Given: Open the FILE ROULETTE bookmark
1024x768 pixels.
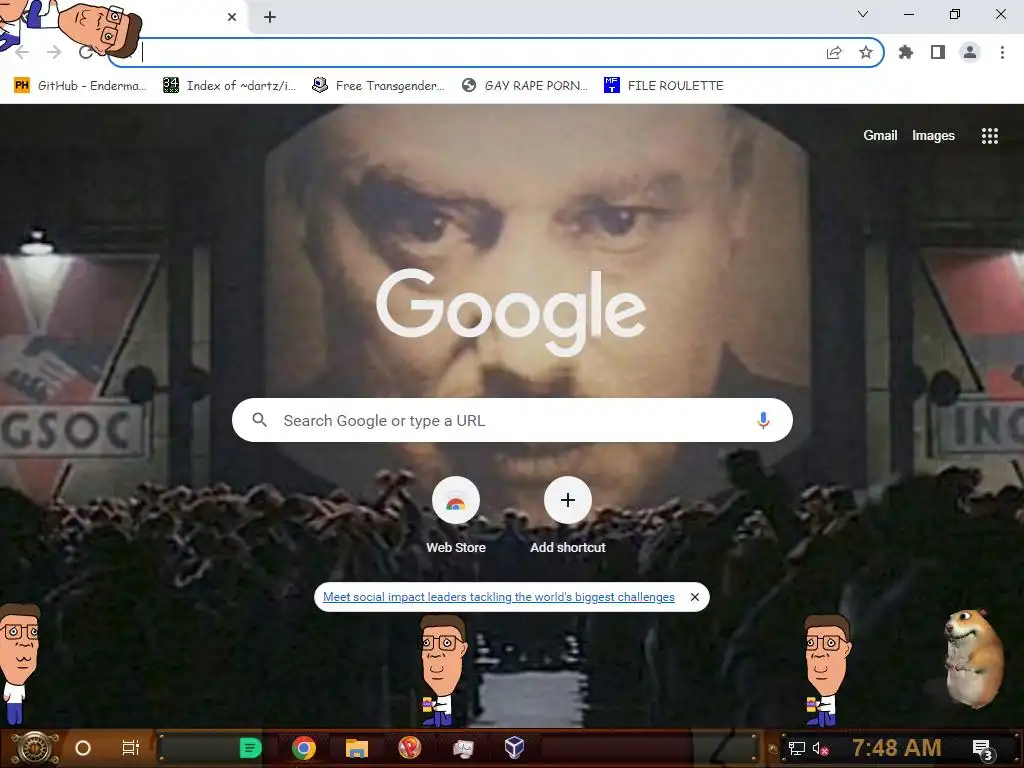Looking at the screenshot, I should click(x=664, y=86).
